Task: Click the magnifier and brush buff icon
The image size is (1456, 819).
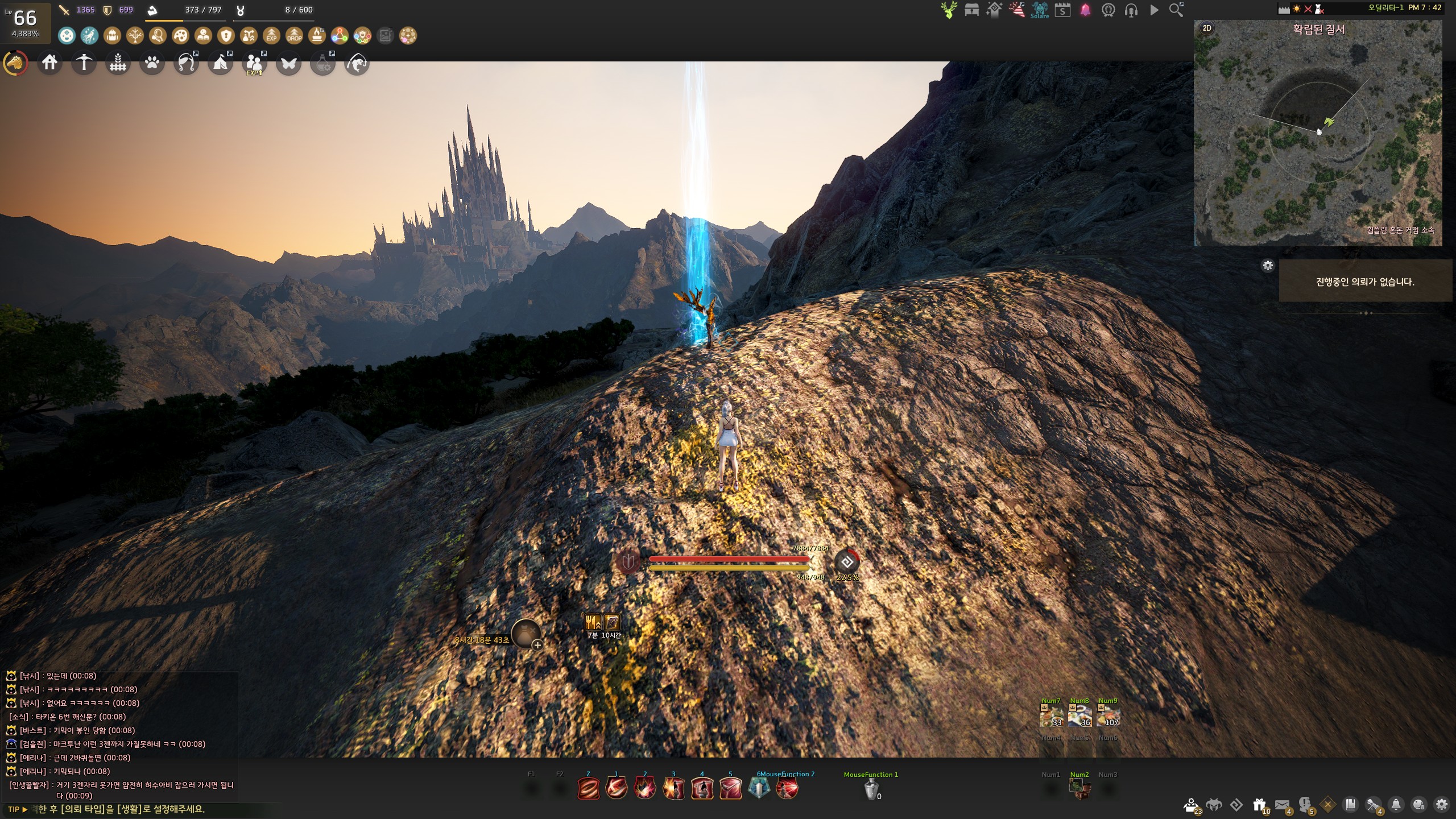Action: (158, 36)
